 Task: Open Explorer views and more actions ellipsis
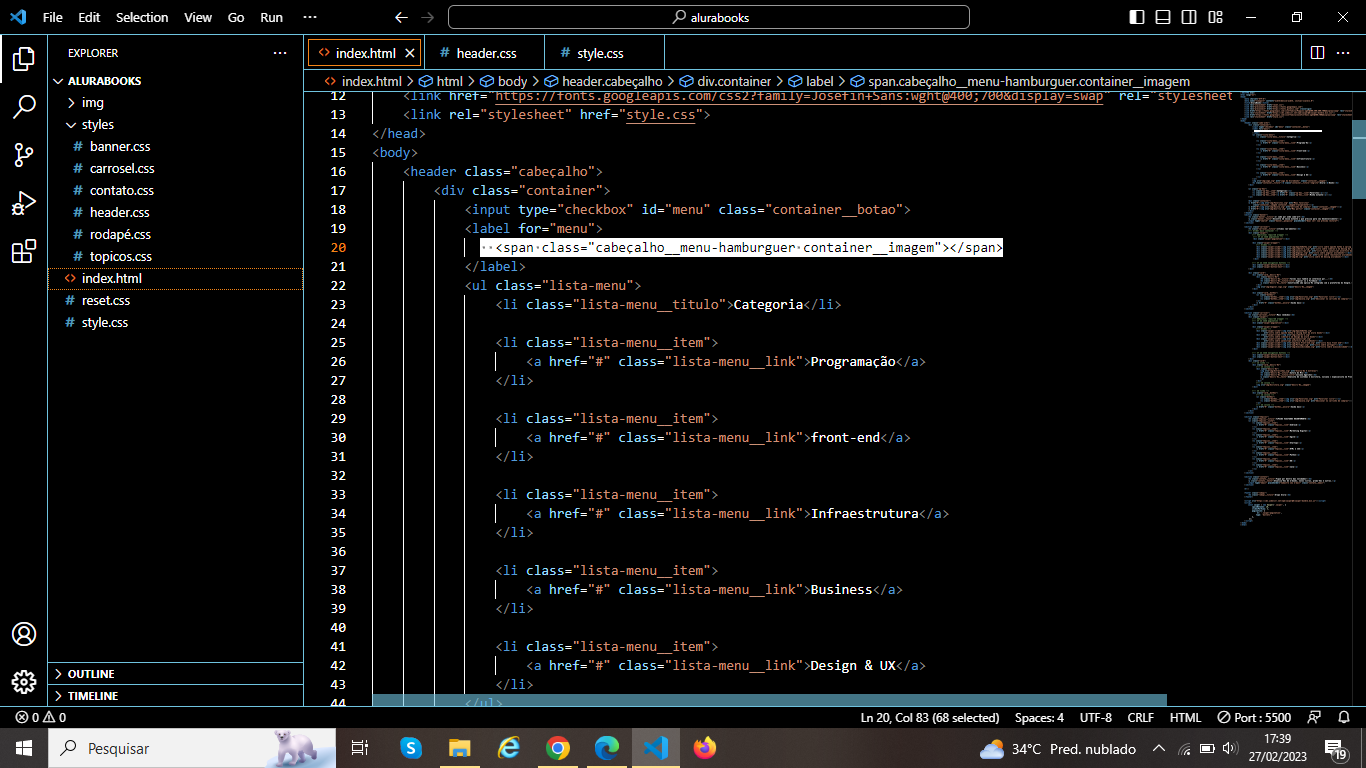click(280, 53)
